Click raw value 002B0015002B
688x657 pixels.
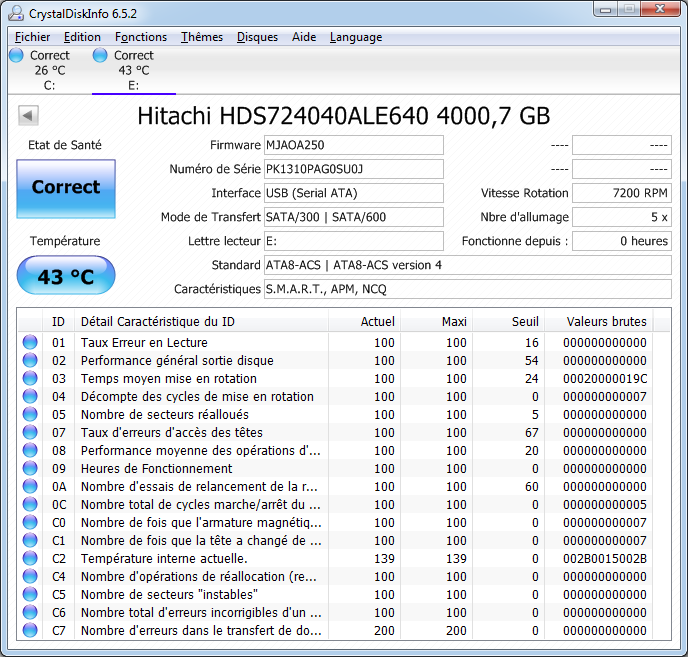pos(605,558)
